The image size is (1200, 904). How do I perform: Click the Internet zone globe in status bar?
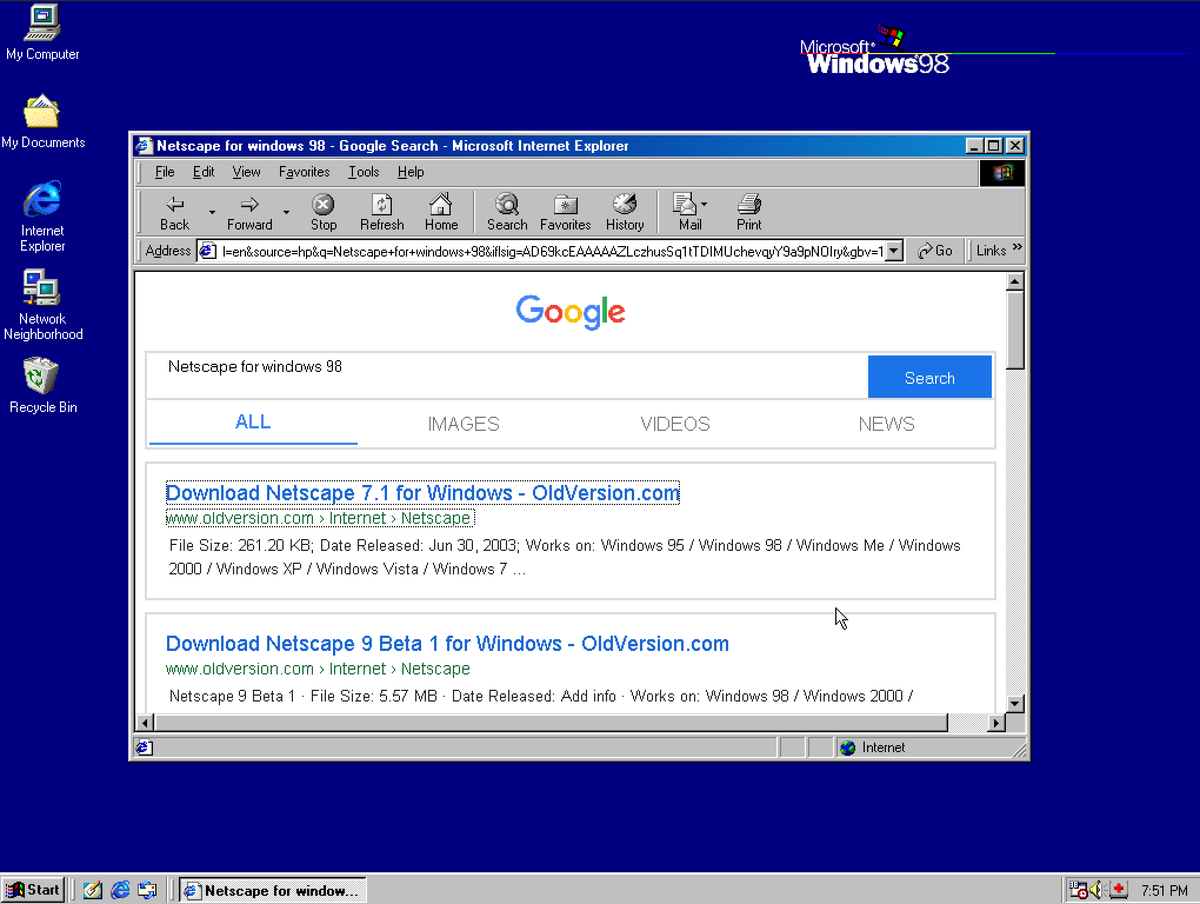848,747
